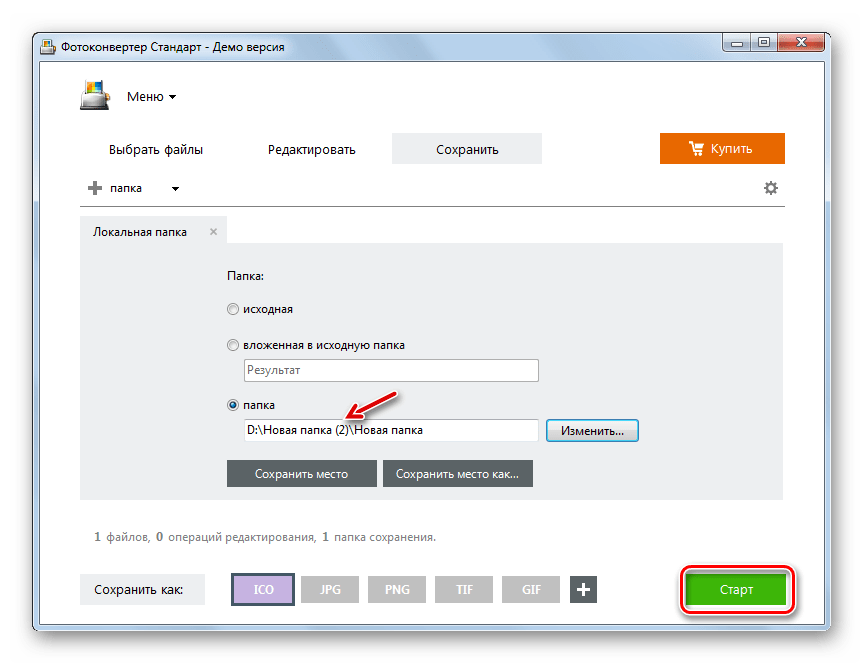
Task: Click the files and operations status text
Action: [x=265, y=537]
